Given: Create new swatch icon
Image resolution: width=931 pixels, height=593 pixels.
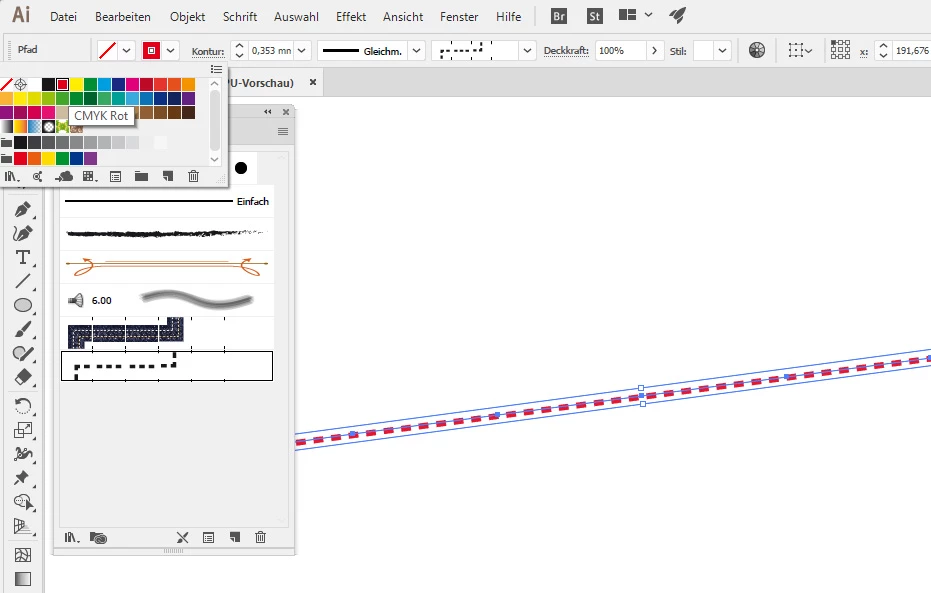Looking at the screenshot, I should 168,176.
